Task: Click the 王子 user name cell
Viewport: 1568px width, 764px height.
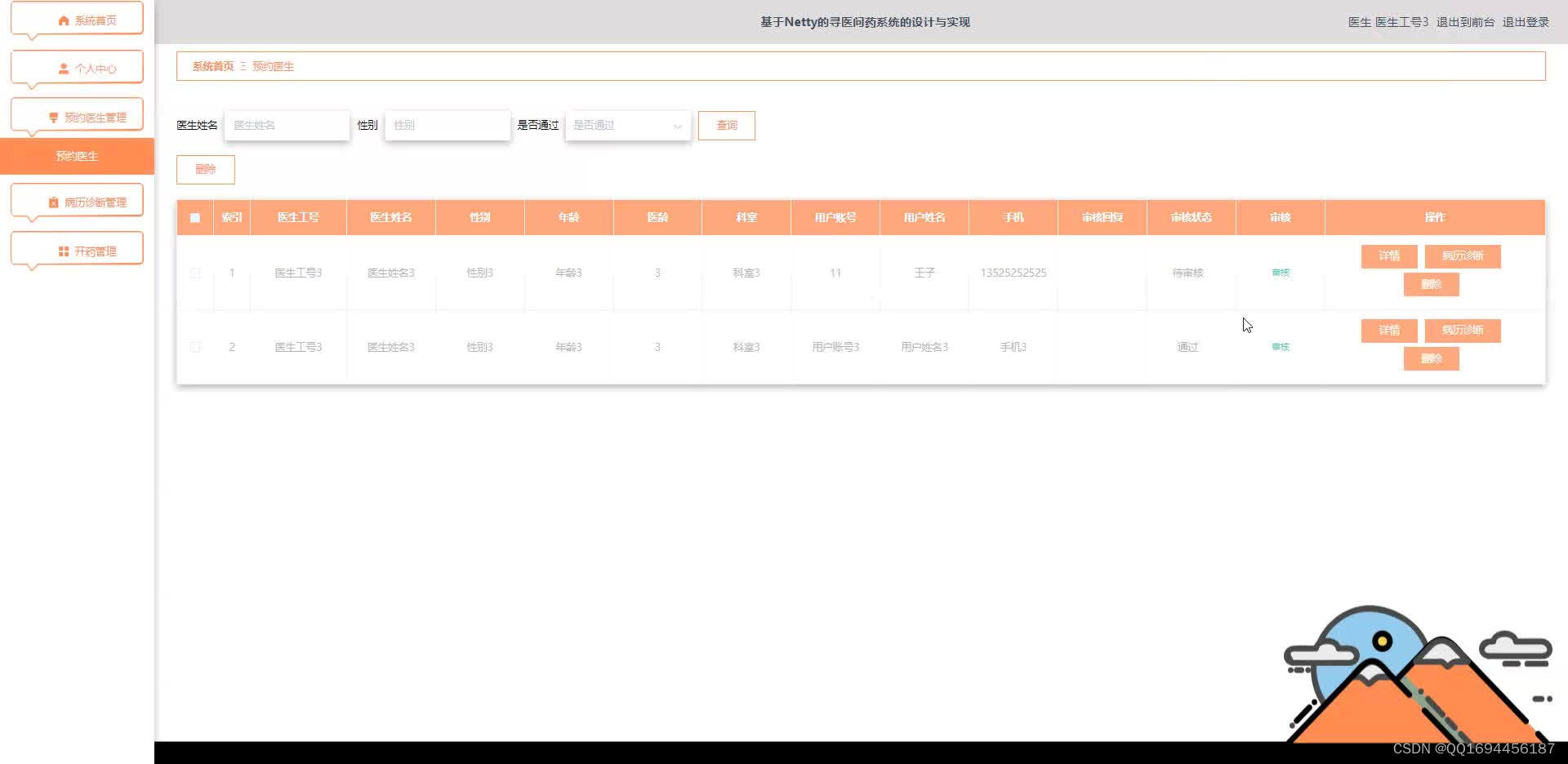Action: point(924,273)
